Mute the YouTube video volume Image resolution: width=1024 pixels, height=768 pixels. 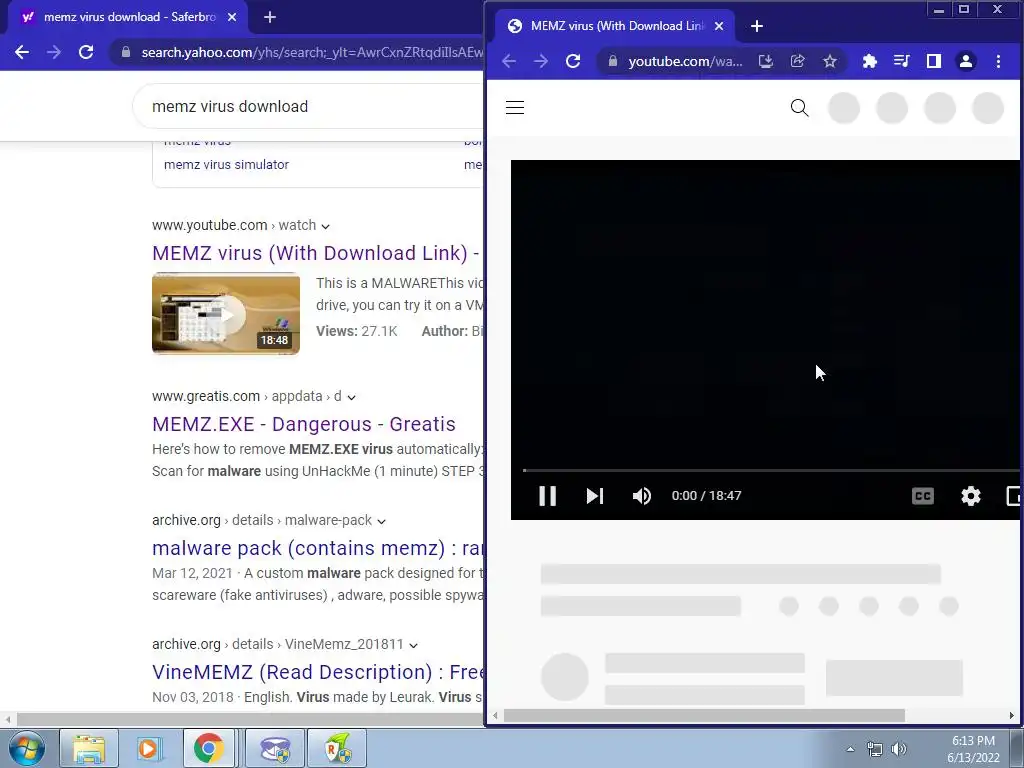click(x=641, y=496)
